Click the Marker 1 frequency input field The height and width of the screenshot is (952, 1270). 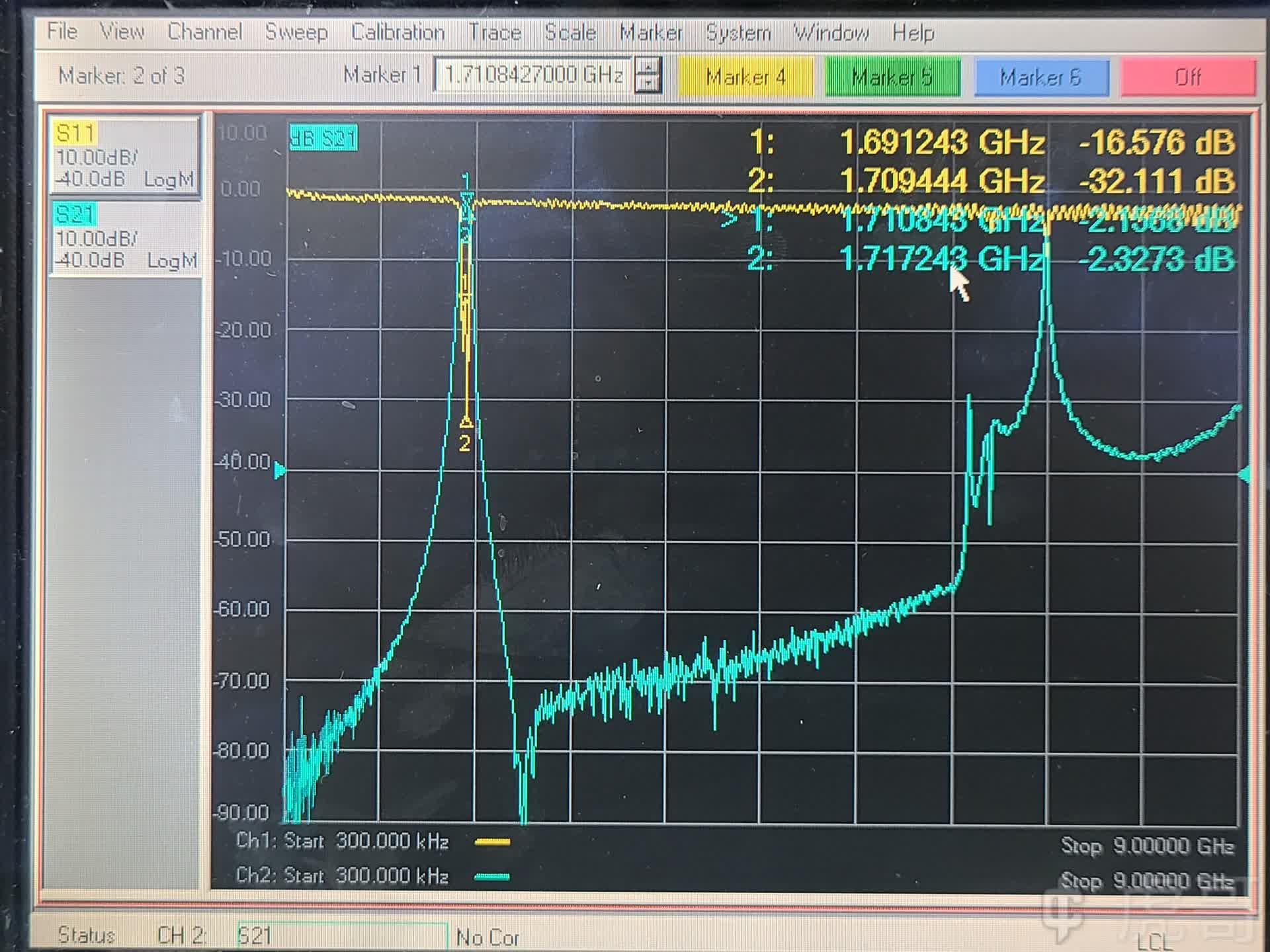[x=532, y=75]
